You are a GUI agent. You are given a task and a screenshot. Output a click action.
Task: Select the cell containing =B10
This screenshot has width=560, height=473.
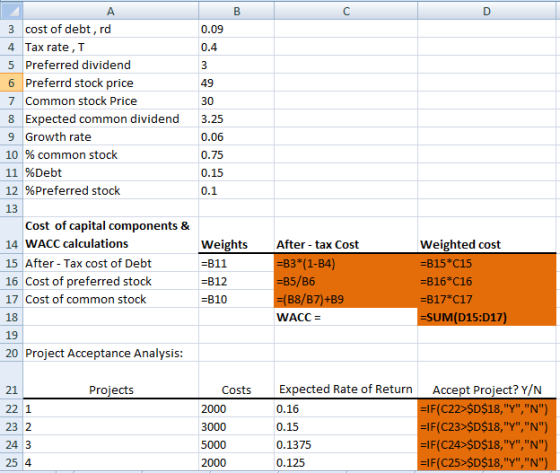click(236, 299)
